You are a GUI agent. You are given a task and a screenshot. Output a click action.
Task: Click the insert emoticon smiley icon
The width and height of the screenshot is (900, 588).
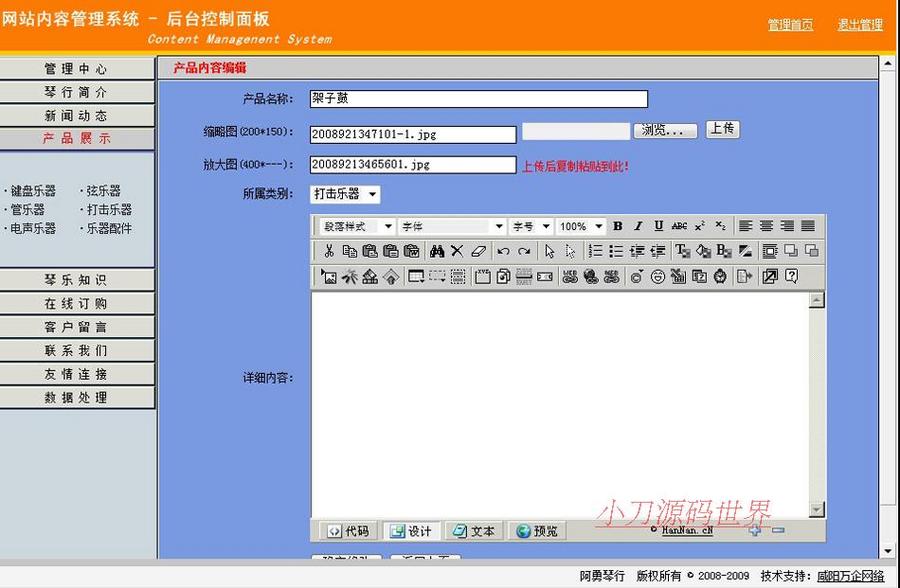tap(658, 278)
